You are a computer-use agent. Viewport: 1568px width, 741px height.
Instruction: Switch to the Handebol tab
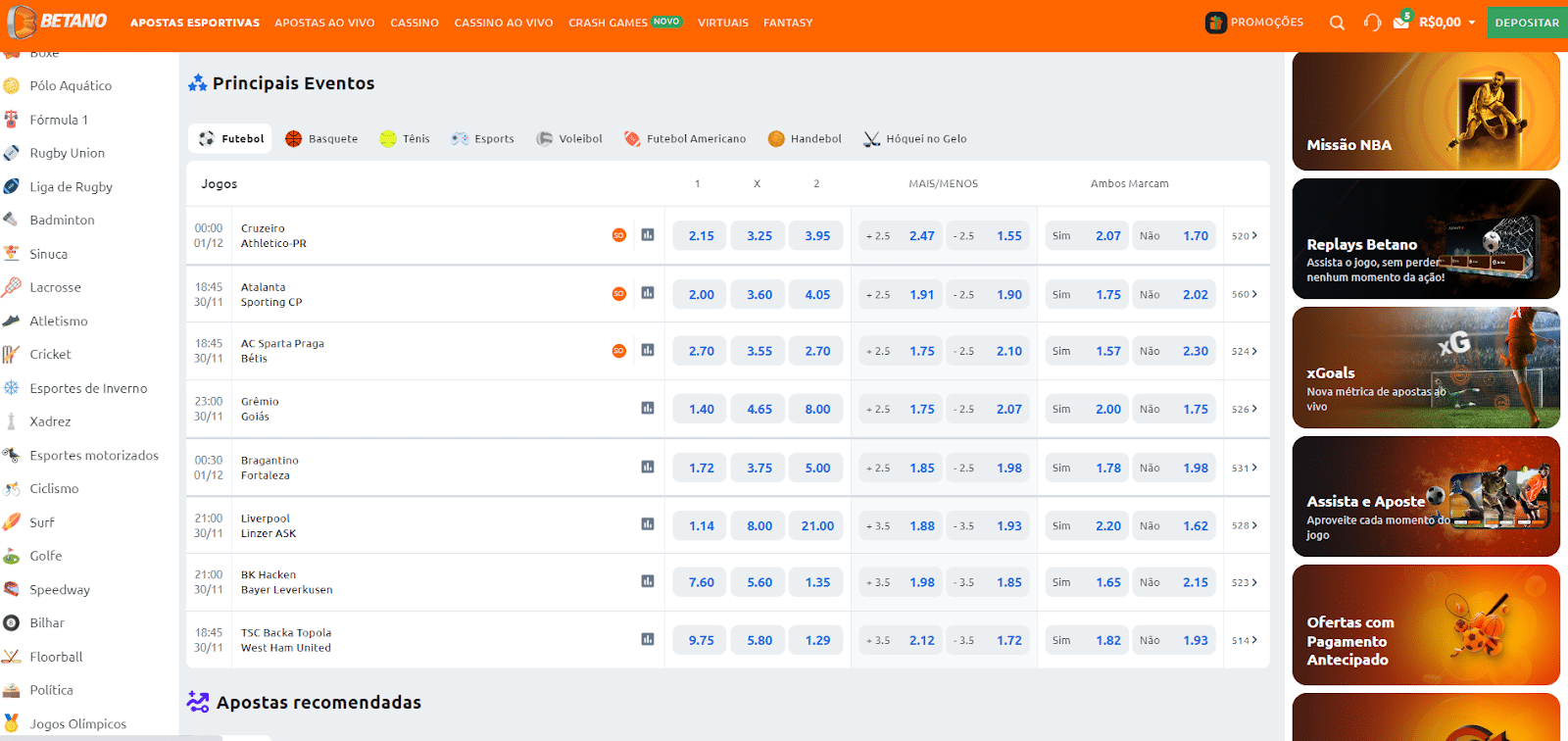tap(805, 139)
